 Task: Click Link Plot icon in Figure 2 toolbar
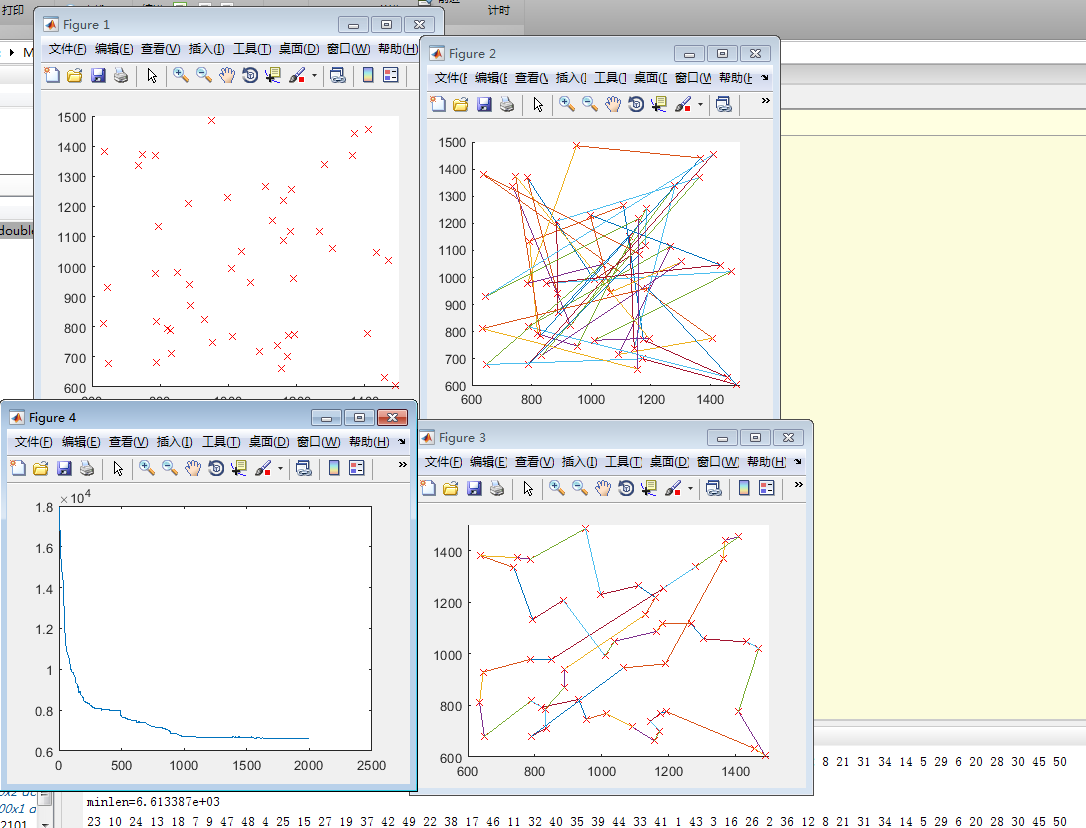point(724,104)
